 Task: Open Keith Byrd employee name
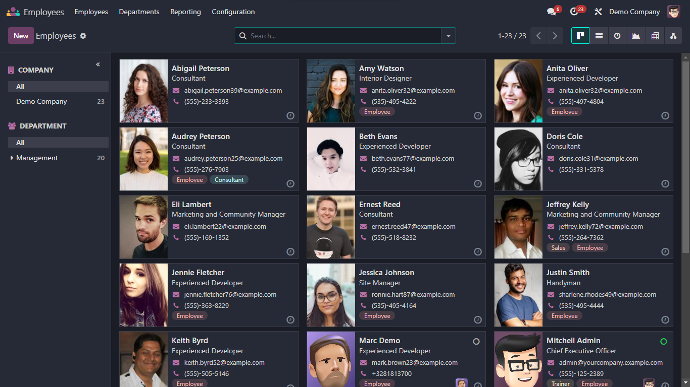(190, 340)
